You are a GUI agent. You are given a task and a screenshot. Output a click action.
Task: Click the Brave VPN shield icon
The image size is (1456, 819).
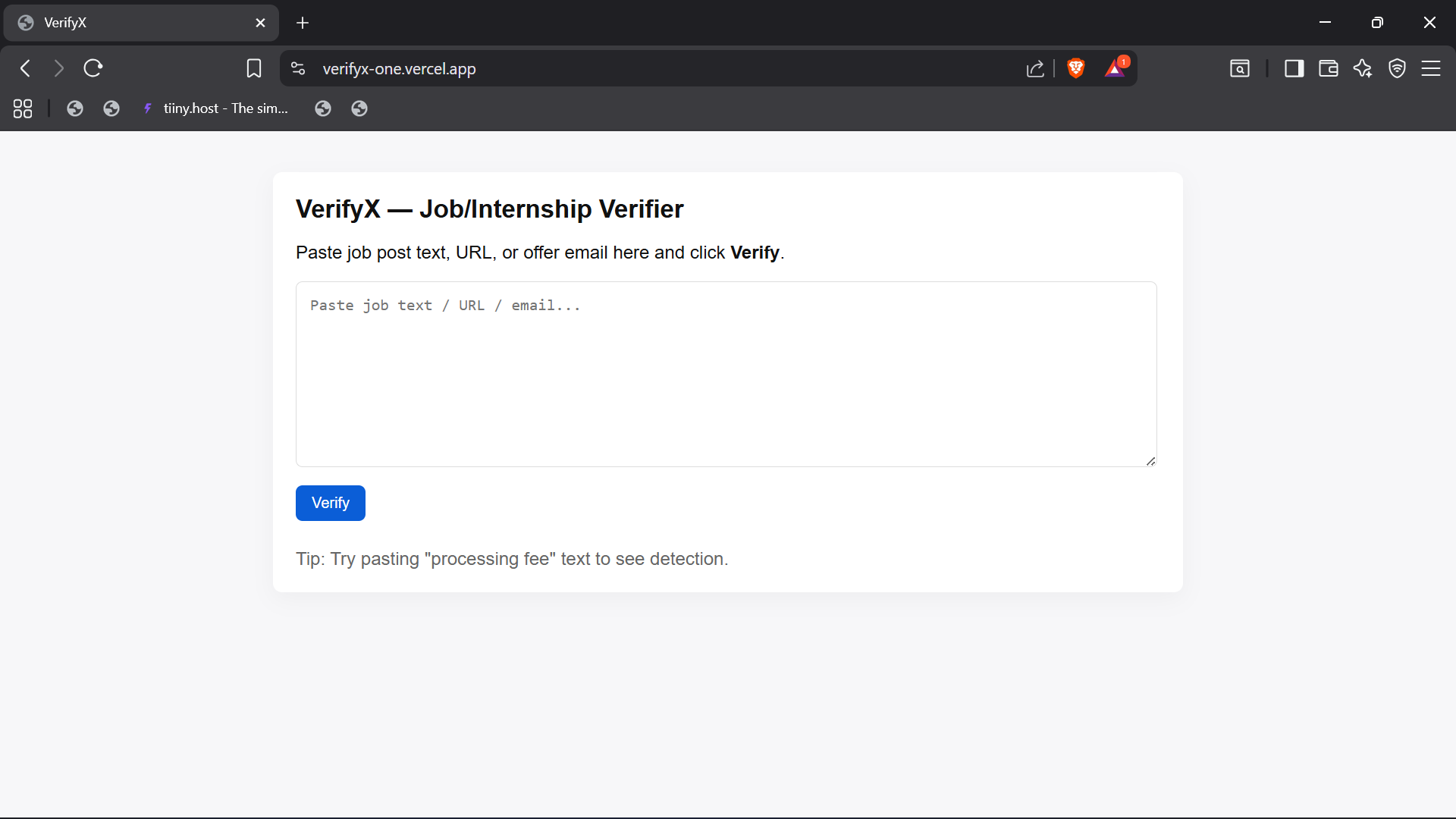[x=1397, y=68]
